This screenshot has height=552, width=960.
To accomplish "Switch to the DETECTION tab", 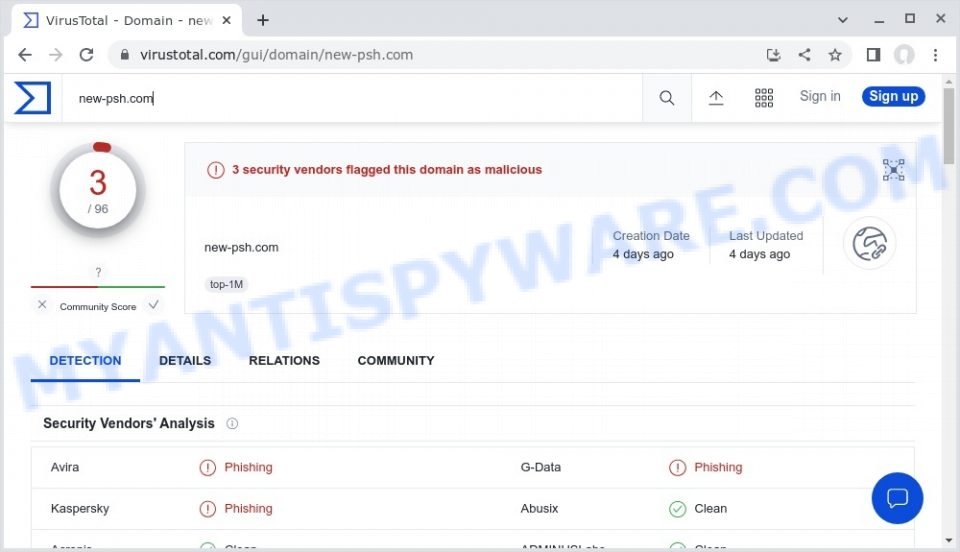I will coord(85,361).
